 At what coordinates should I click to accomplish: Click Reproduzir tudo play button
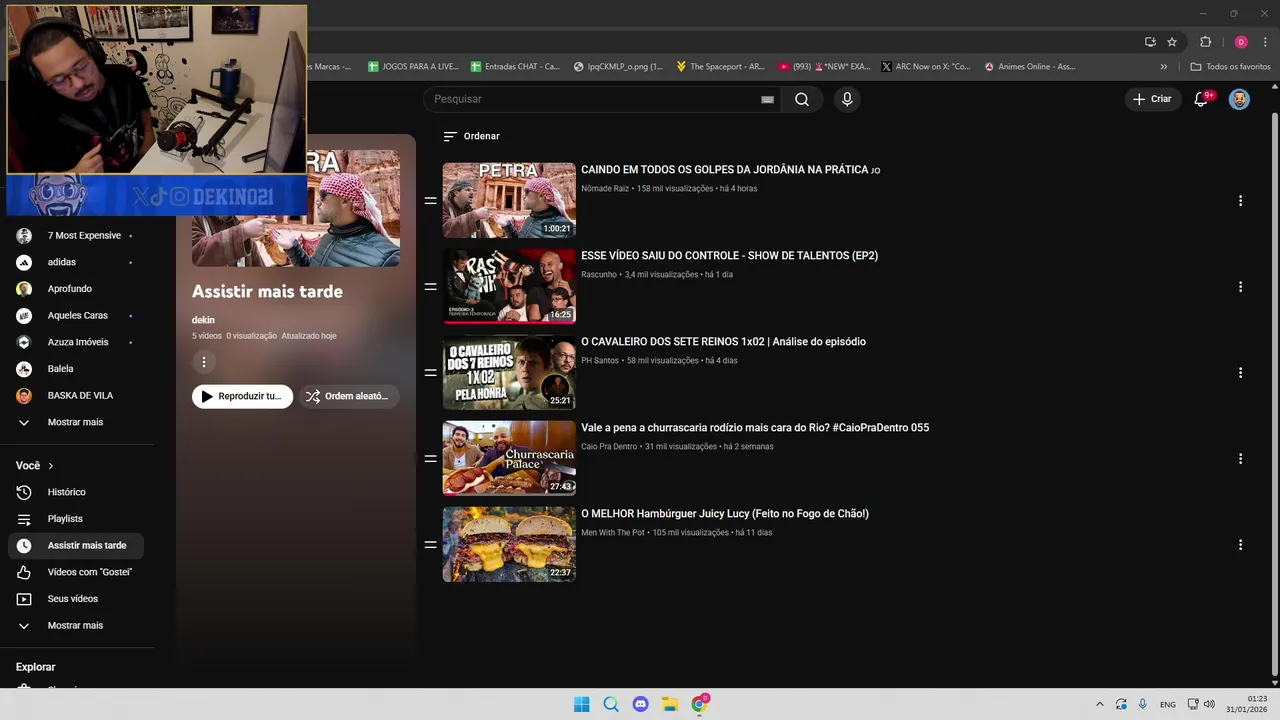click(x=242, y=396)
